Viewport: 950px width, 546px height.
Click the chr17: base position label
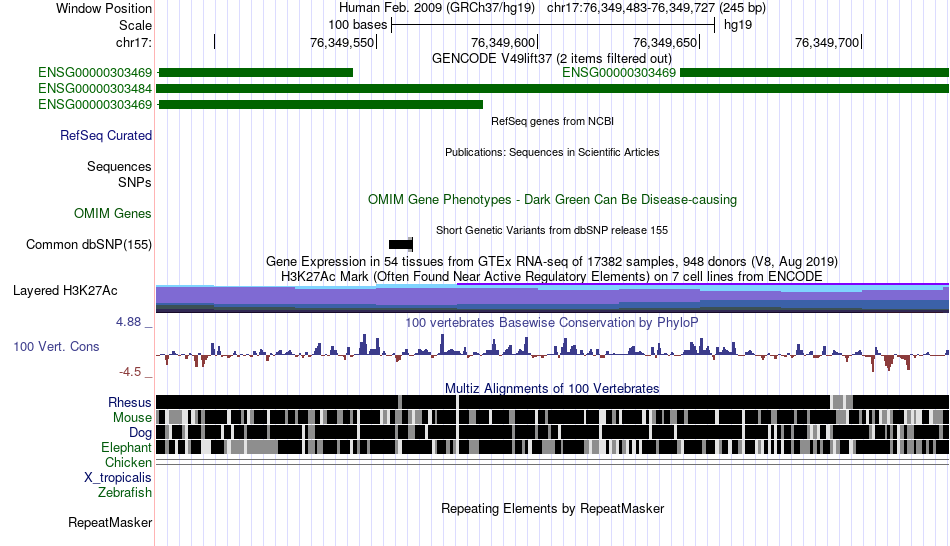coord(133,42)
